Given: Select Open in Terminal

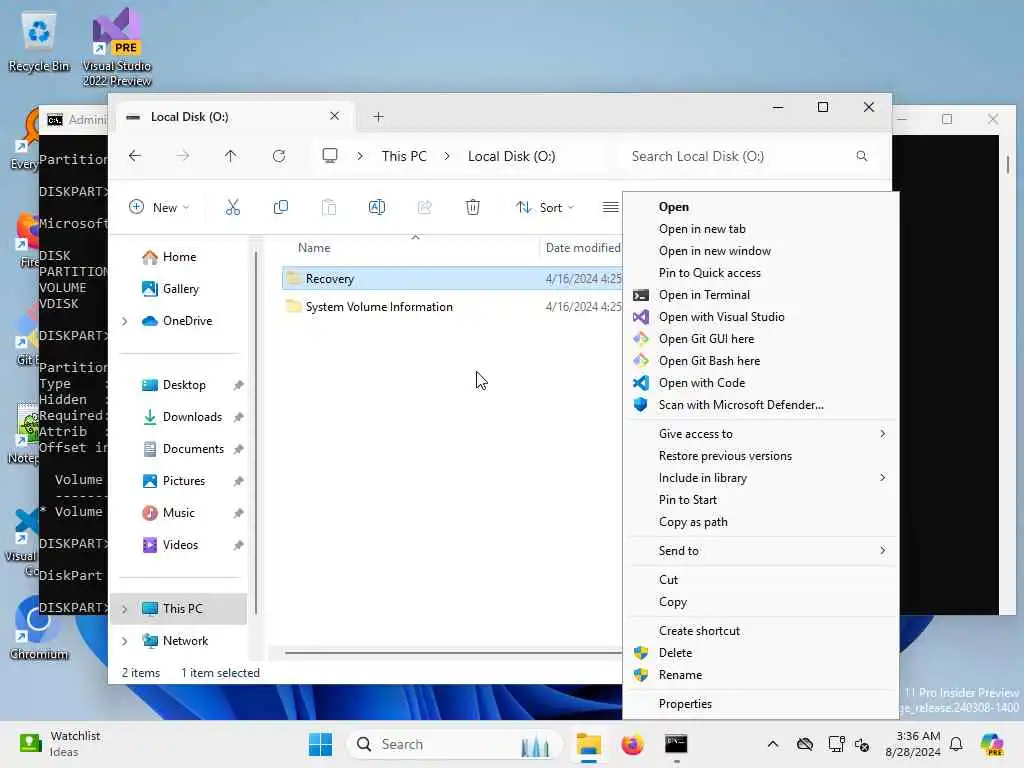Looking at the screenshot, I should pos(761,295).
